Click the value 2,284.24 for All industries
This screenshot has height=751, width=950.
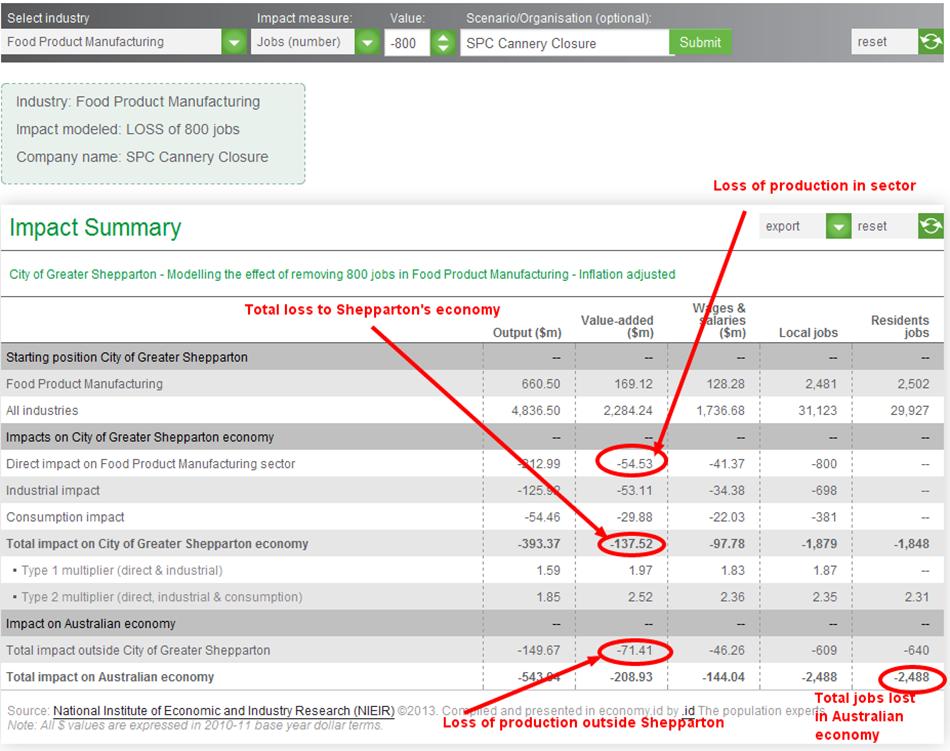pyautogui.click(x=628, y=411)
